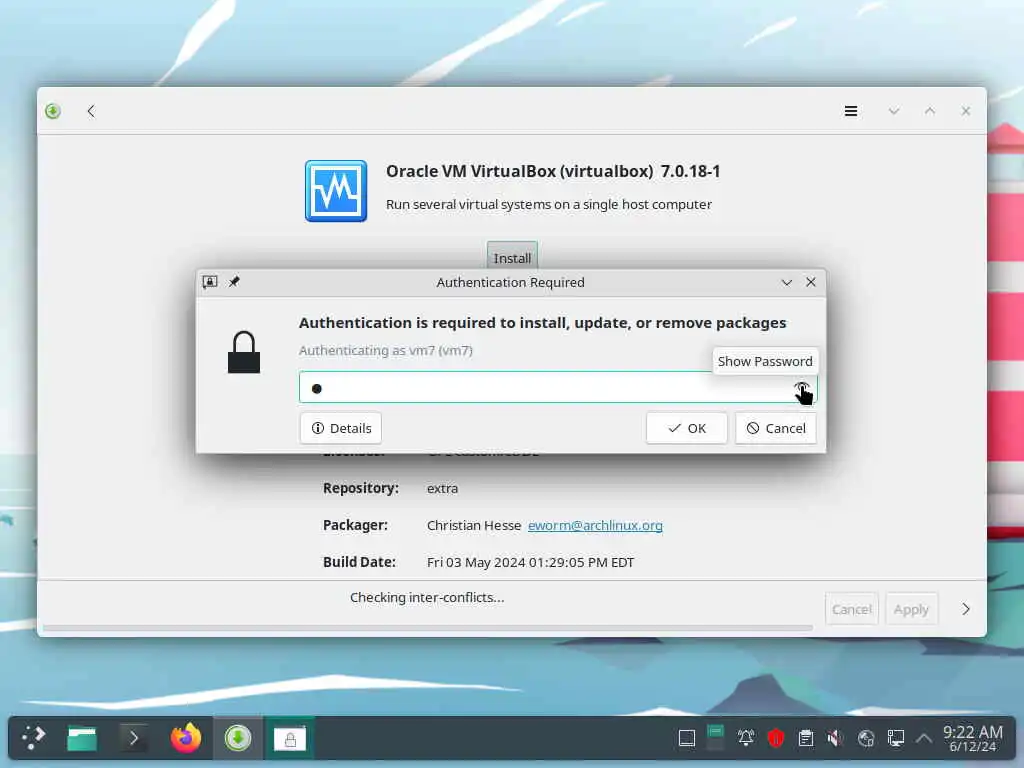The width and height of the screenshot is (1024, 768).
Task: Click the 'Authenticating as vm7 (vm7)' text
Action: coord(385,350)
